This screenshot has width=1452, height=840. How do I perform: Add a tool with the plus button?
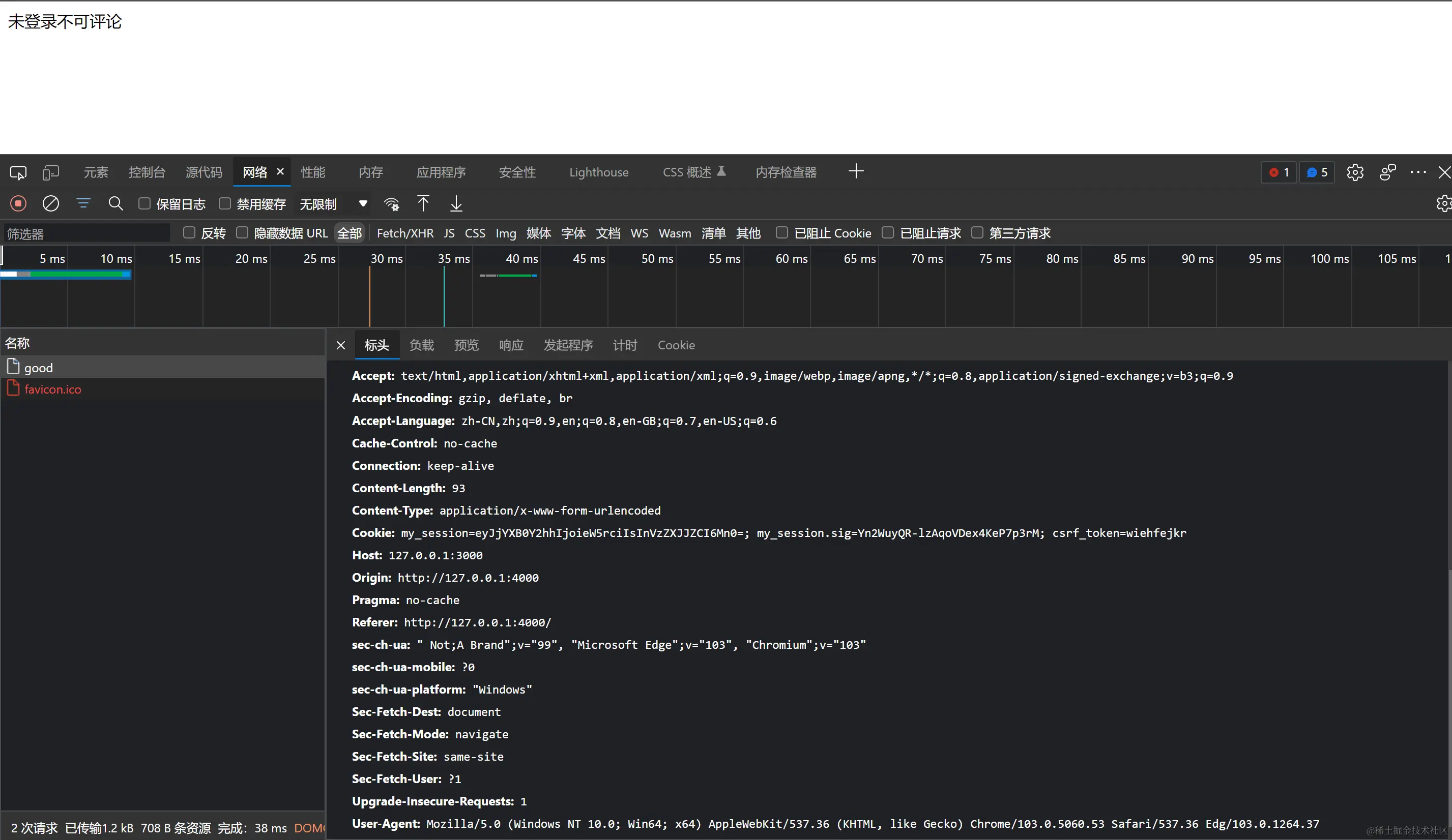coord(856,171)
